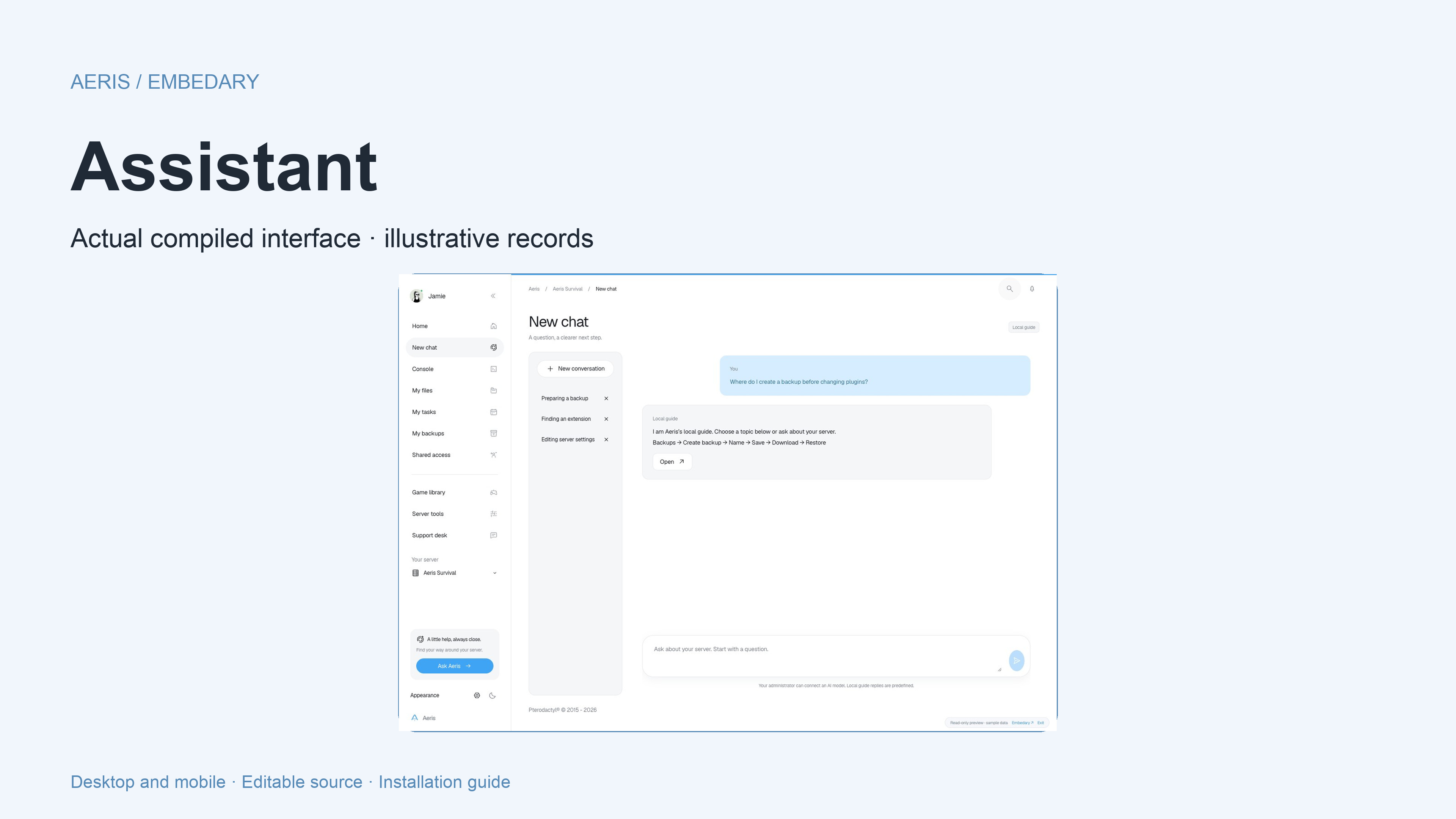The width and height of the screenshot is (1456, 819).
Task: Click the send message arrow button
Action: click(1016, 661)
